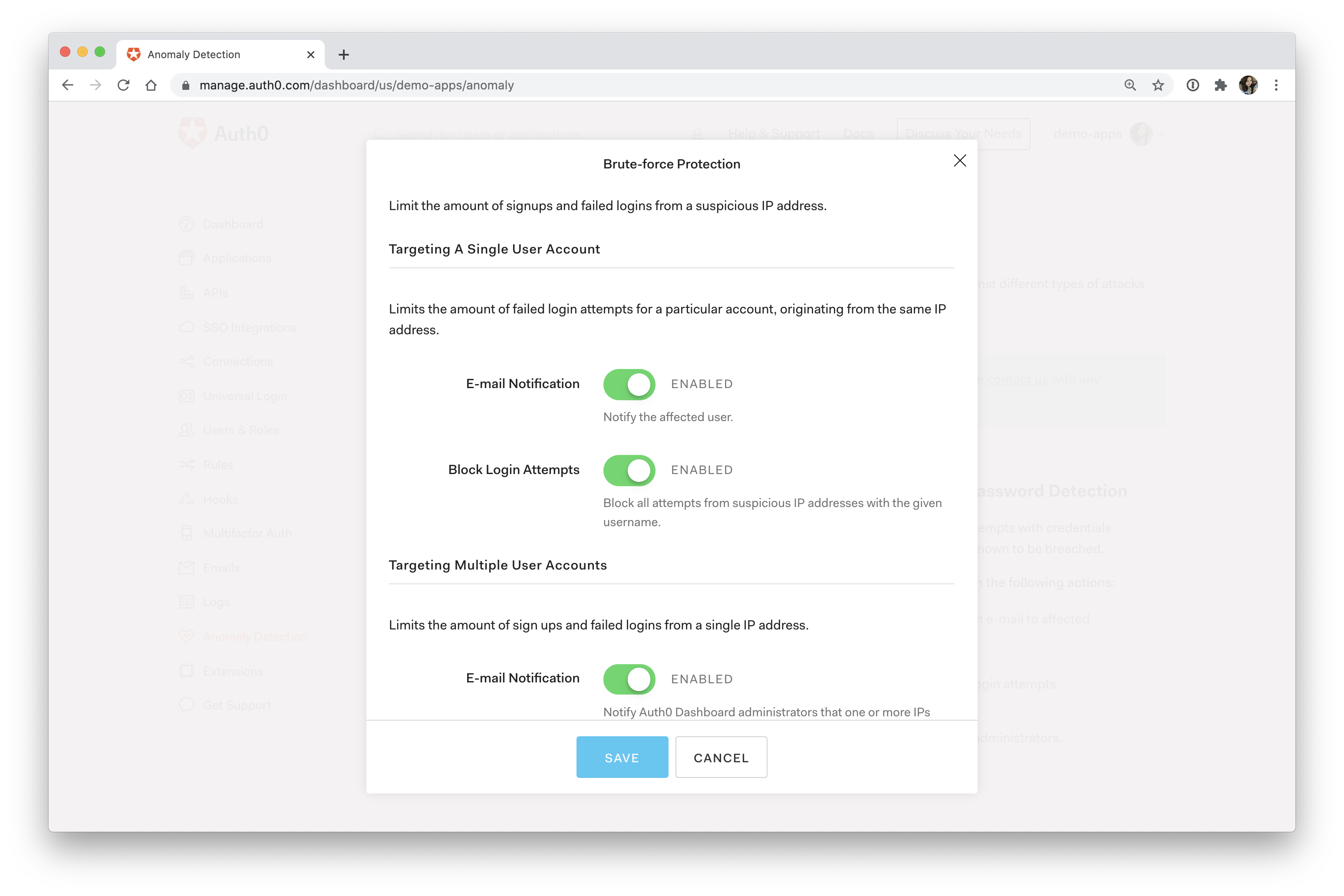The height and width of the screenshot is (896, 1344).
Task: Click the URL address bar
Action: [629, 85]
